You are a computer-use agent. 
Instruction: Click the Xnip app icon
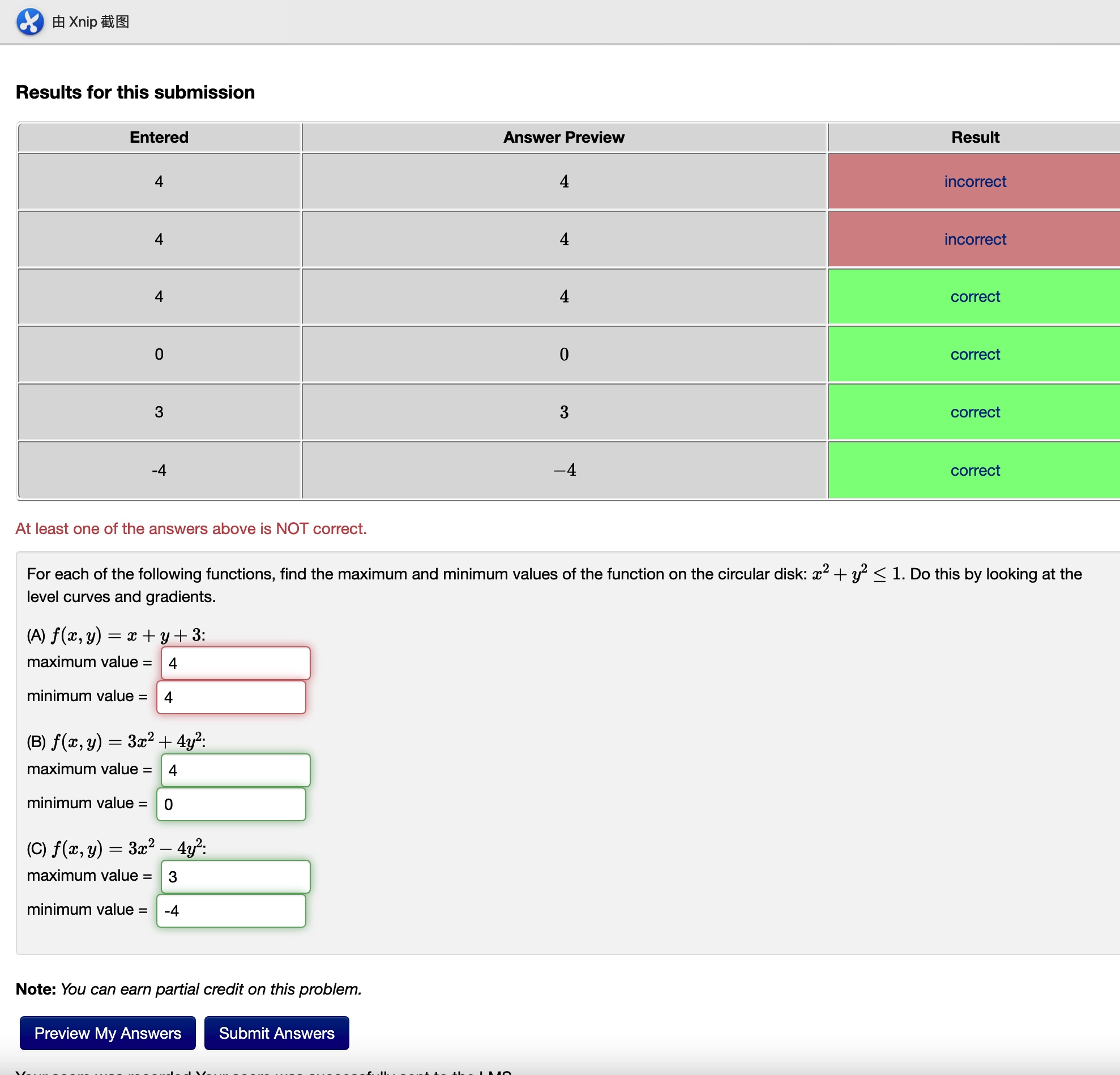point(29,22)
